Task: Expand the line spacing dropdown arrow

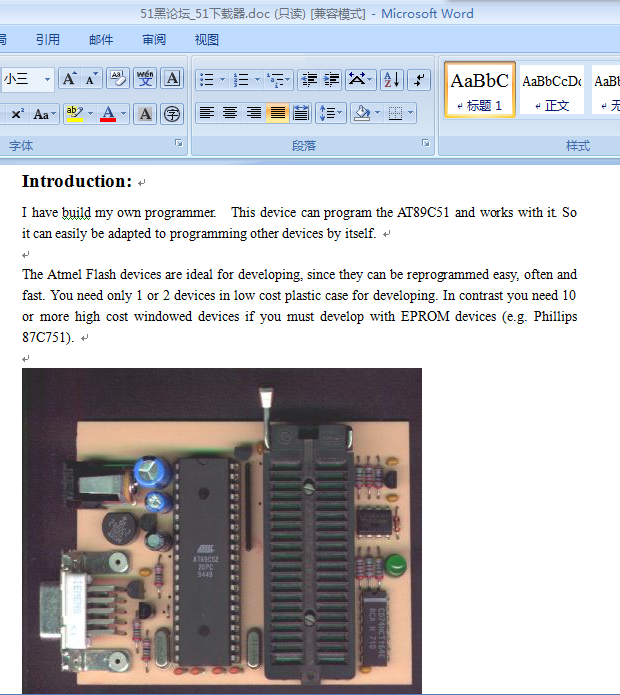Action: [x=341, y=113]
